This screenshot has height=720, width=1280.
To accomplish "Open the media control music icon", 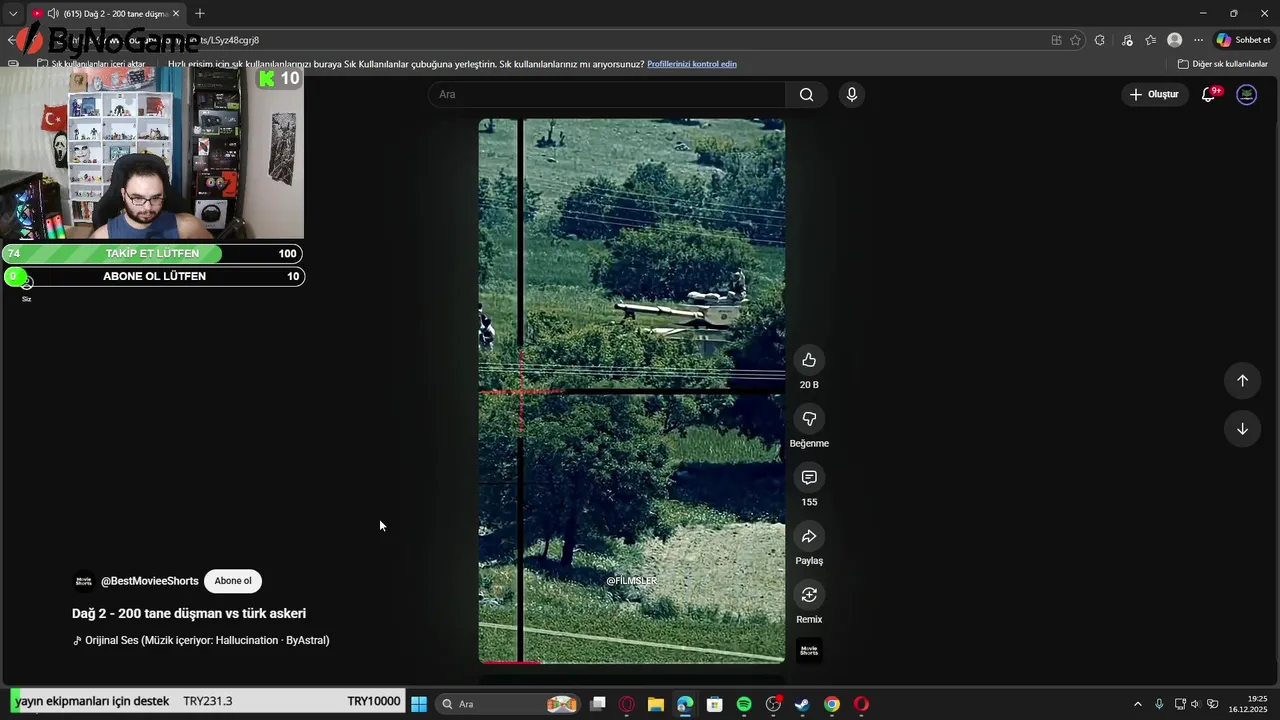I will tap(1127, 40).
